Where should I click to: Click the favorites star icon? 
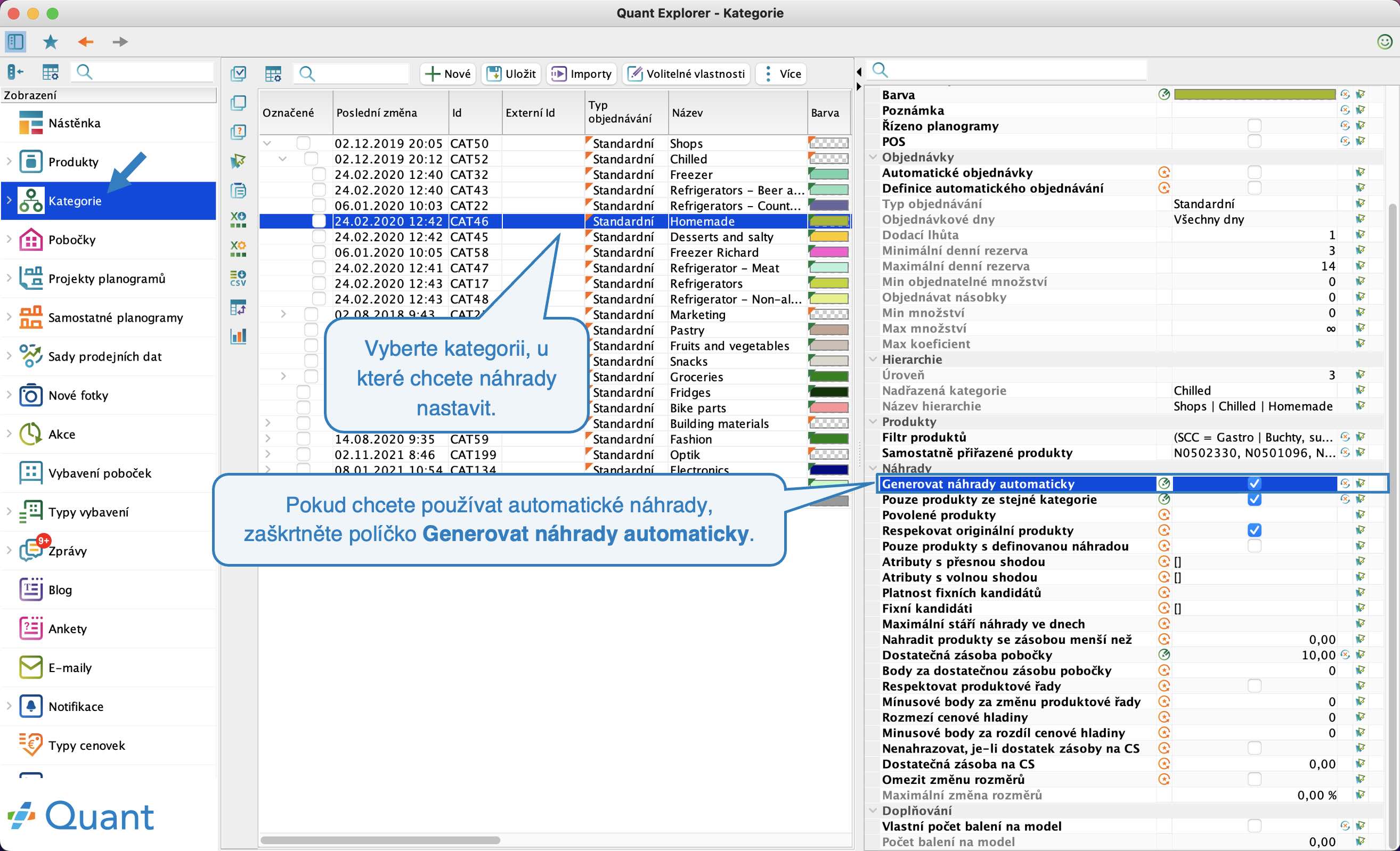pos(51,42)
